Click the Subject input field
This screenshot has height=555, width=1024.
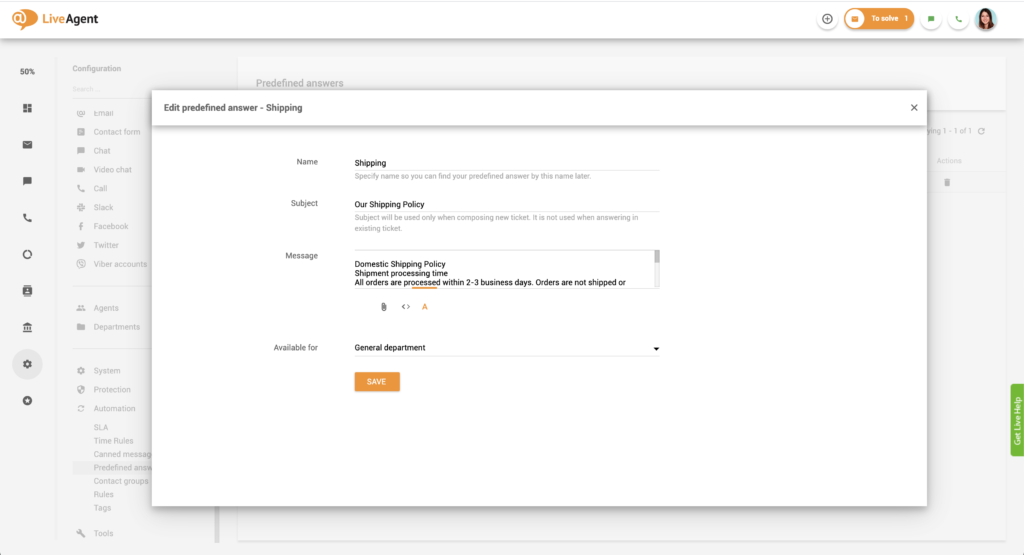pyautogui.click(x=506, y=204)
